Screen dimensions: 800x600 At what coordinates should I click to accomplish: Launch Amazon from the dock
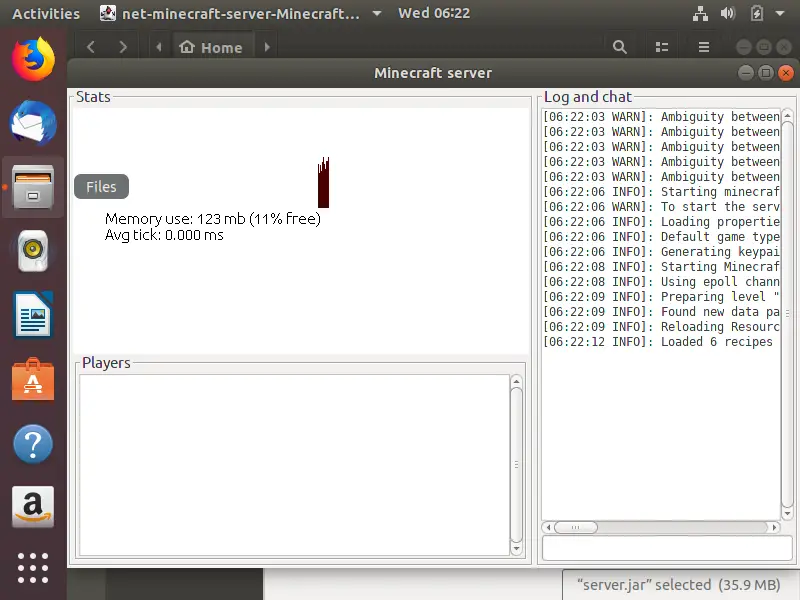tap(33, 507)
